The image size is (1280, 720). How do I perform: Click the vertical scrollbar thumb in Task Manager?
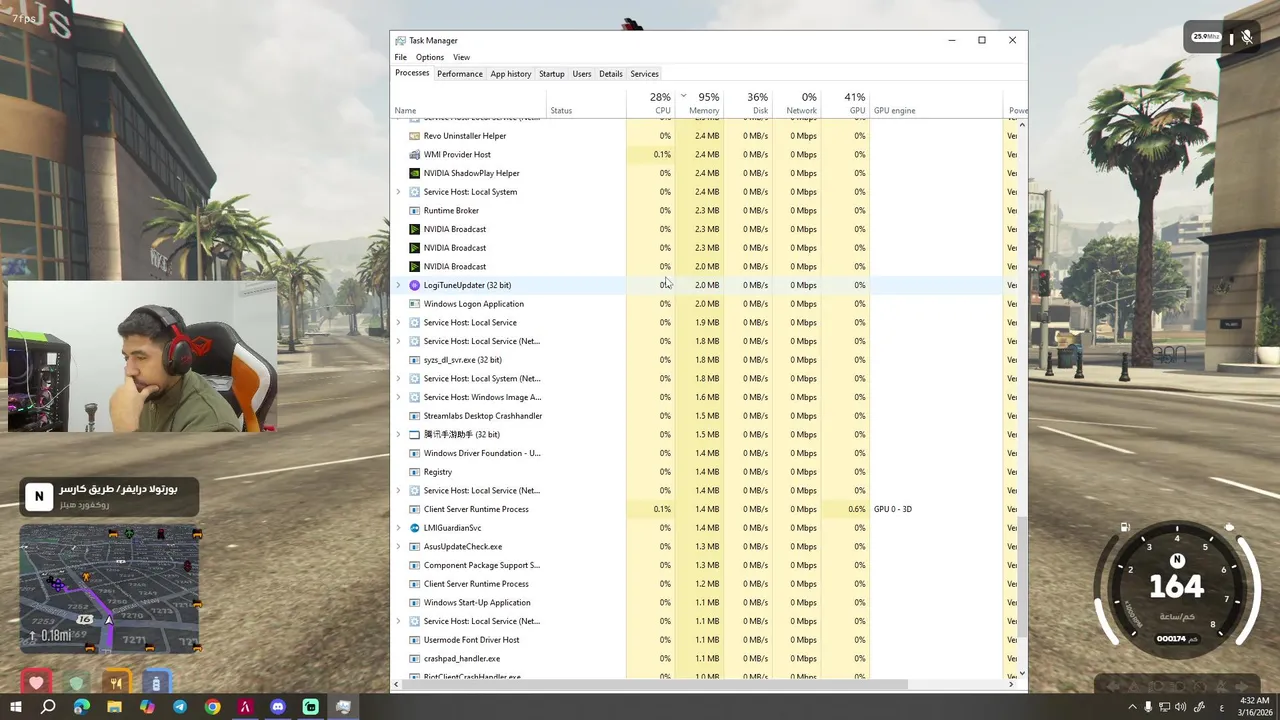(1022, 575)
